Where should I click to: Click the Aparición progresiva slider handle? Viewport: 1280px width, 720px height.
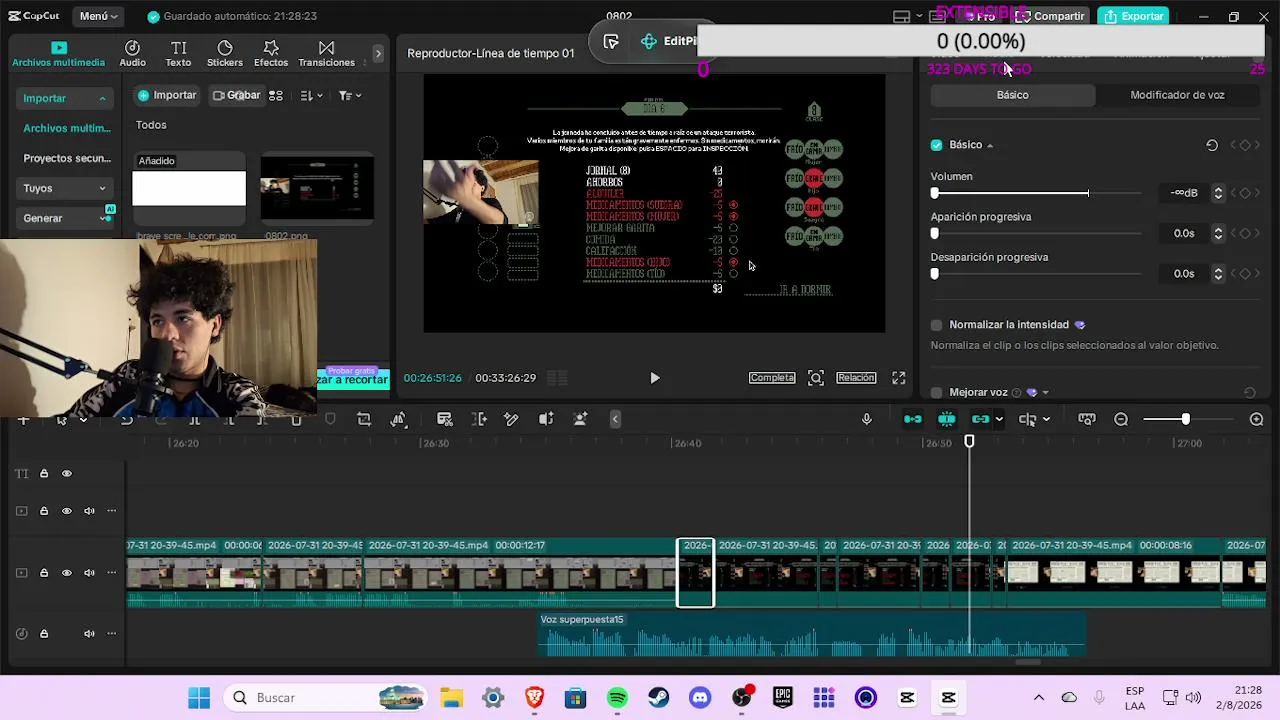click(x=935, y=233)
